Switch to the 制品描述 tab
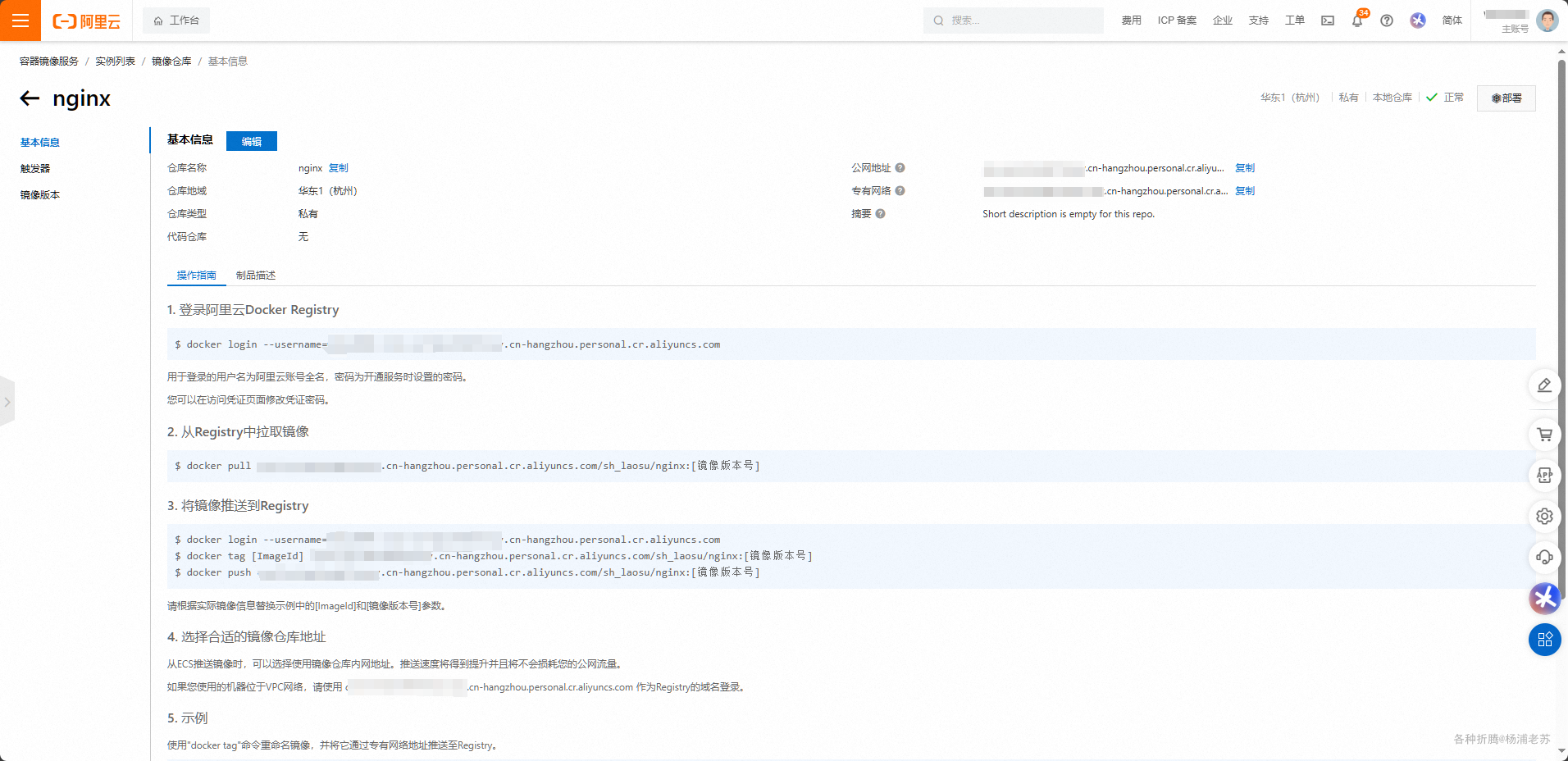Image resolution: width=1568 pixels, height=761 pixels. pos(256,276)
